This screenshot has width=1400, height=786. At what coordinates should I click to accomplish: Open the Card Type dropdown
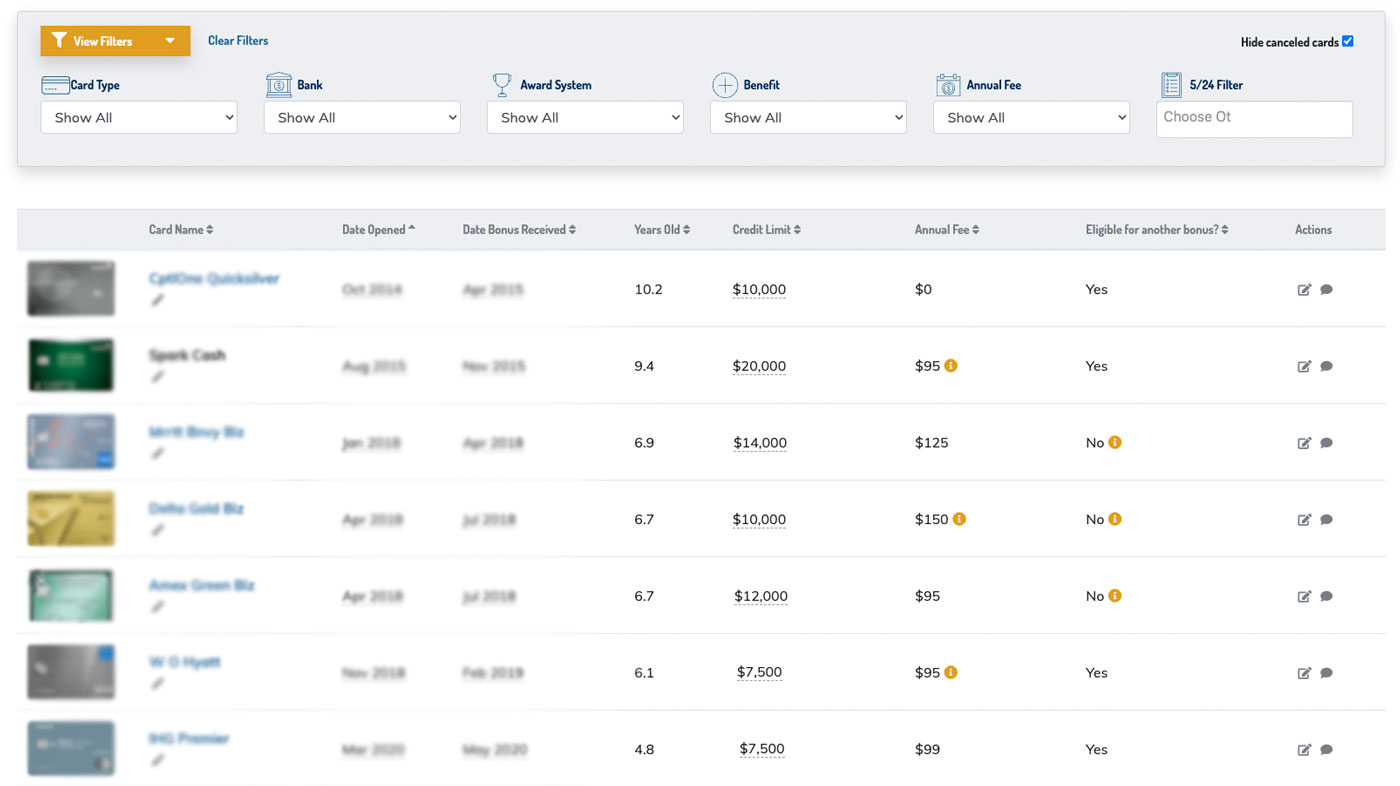point(138,117)
